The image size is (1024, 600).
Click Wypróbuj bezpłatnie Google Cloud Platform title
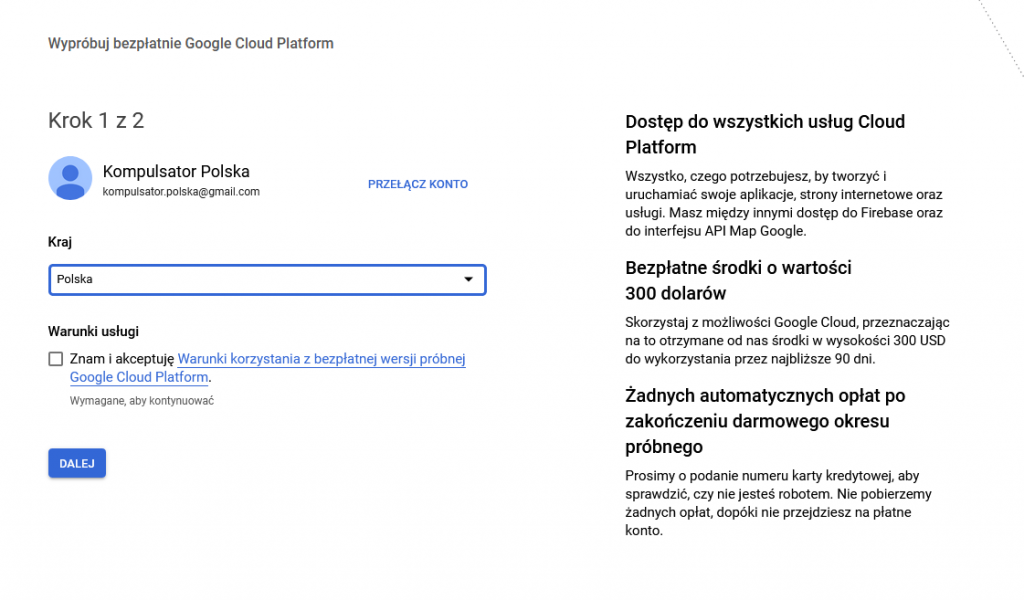click(x=191, y=44)
